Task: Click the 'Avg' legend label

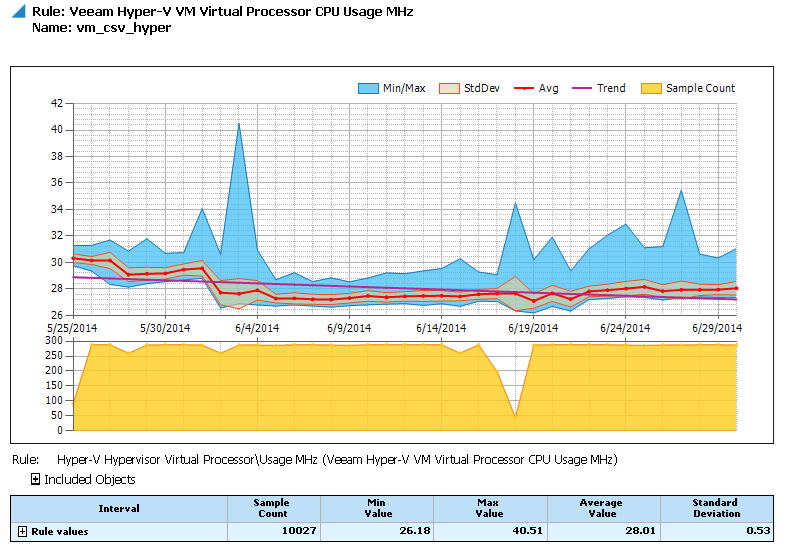Action: pos(548,88)
